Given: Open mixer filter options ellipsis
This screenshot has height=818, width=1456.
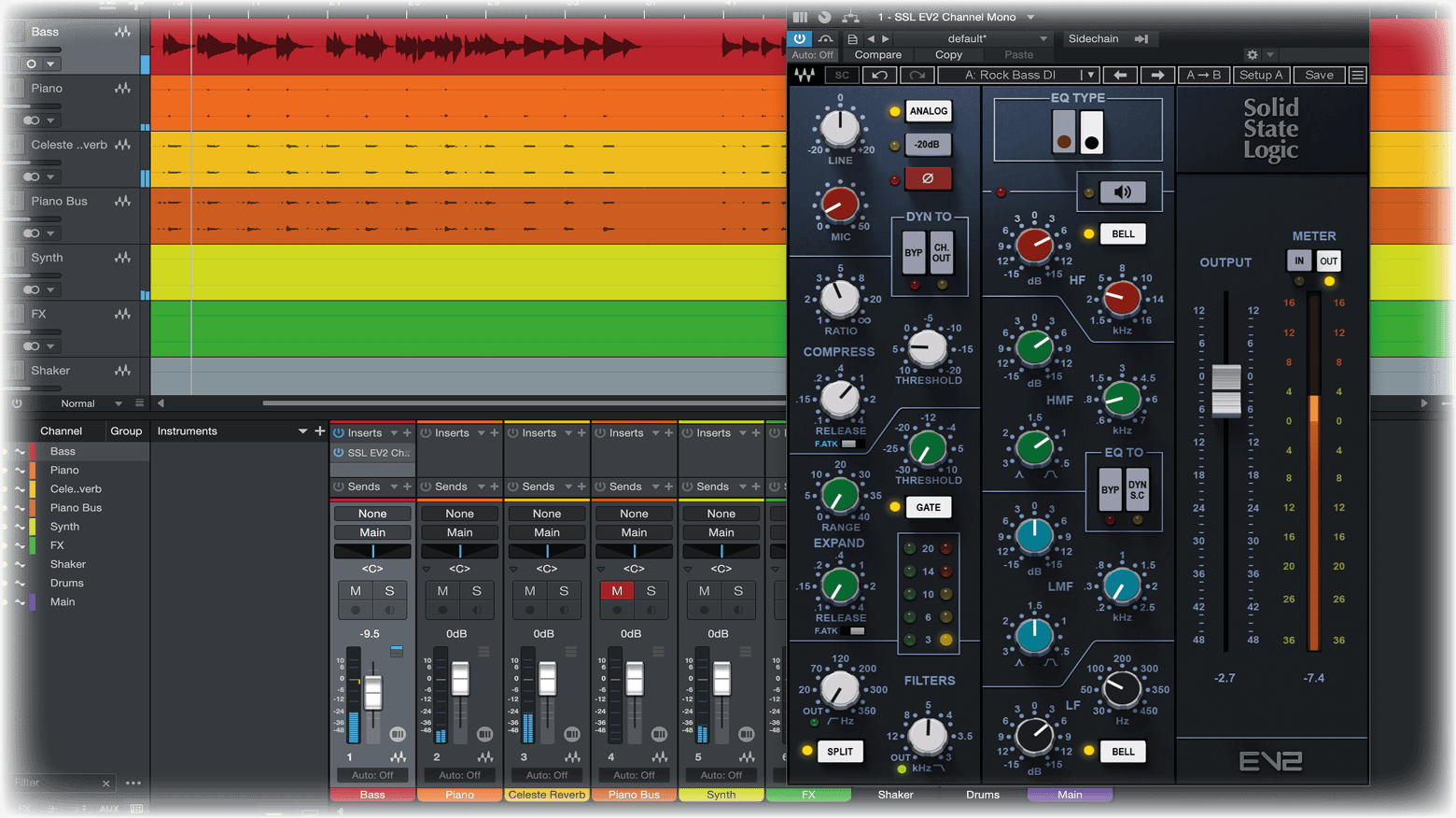Looking at the screenshot, I should pos(133,783).
